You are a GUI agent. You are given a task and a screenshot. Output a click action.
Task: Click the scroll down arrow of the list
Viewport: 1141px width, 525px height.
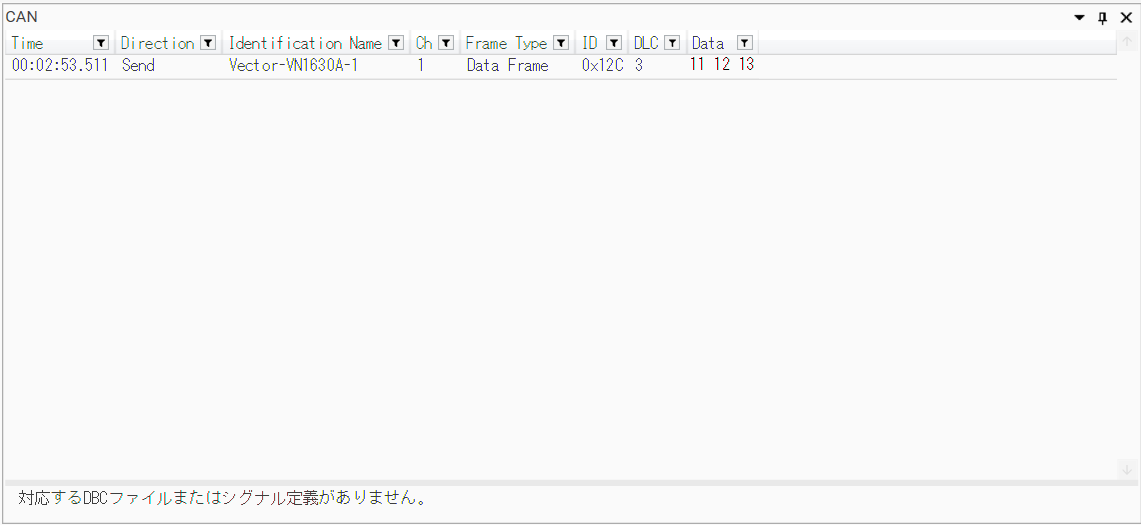pyautogui.click(x=1126, y=469)
